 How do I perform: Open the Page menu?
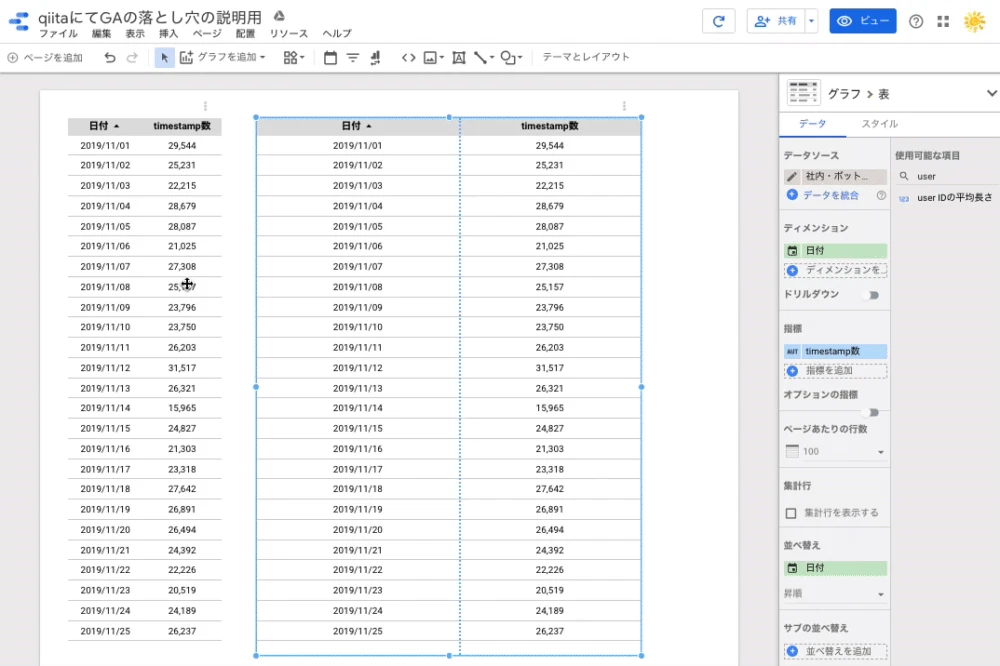coord(207,33)
